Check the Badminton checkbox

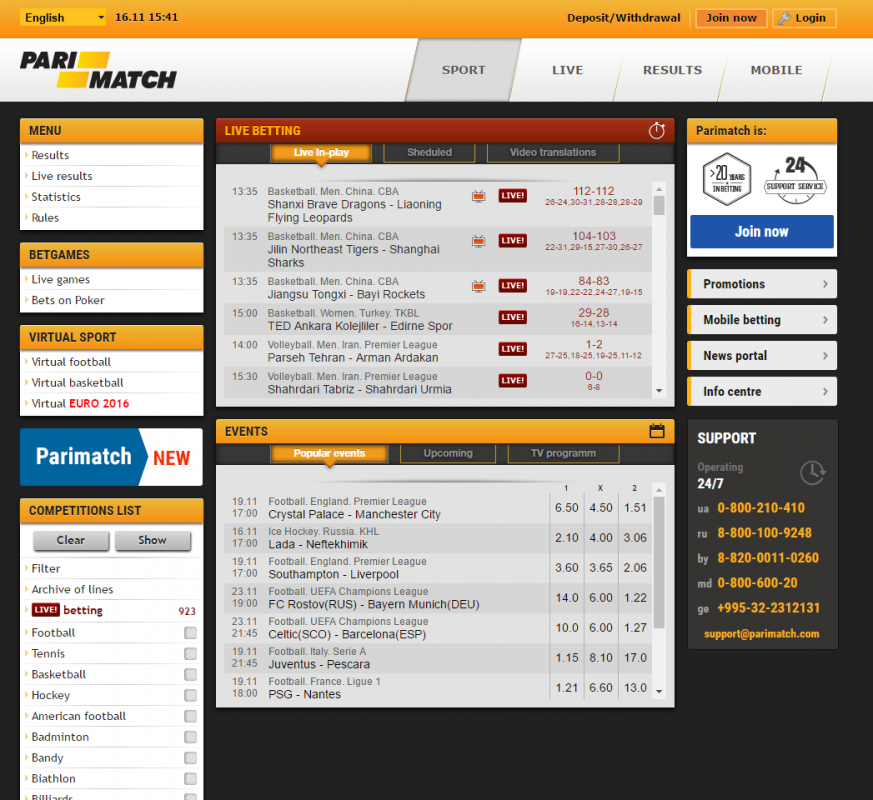tap(190, 737)
